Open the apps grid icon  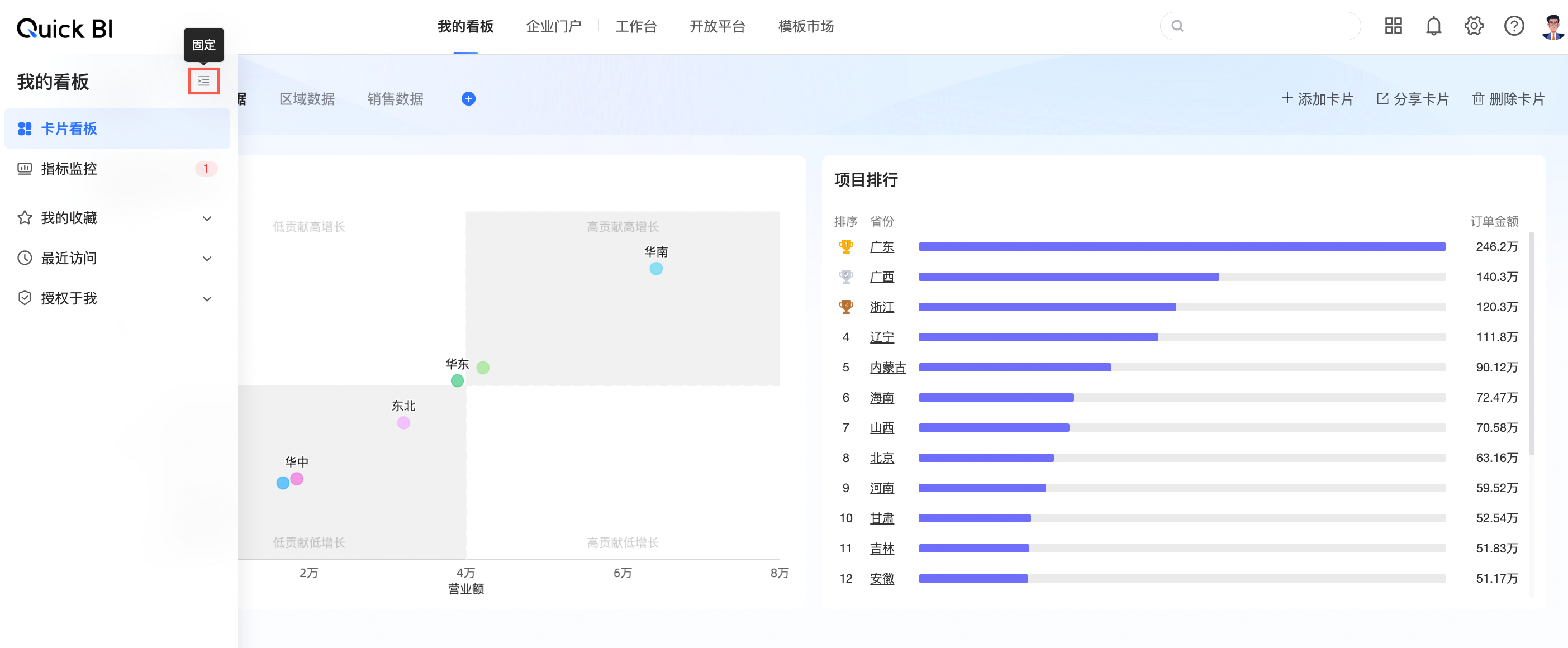coord(1393,26)
